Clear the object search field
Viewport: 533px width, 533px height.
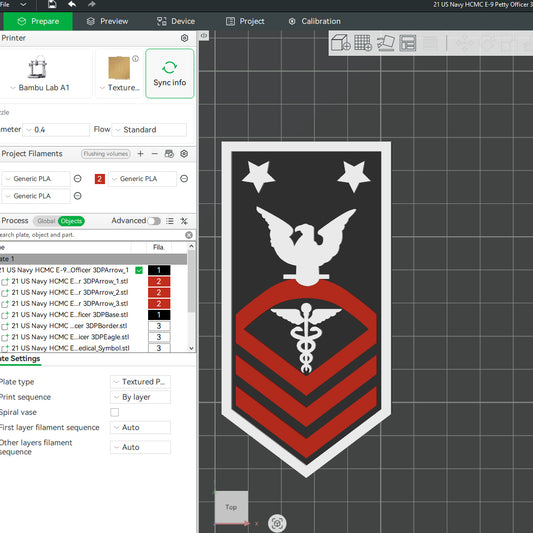(x=189, y=235)
